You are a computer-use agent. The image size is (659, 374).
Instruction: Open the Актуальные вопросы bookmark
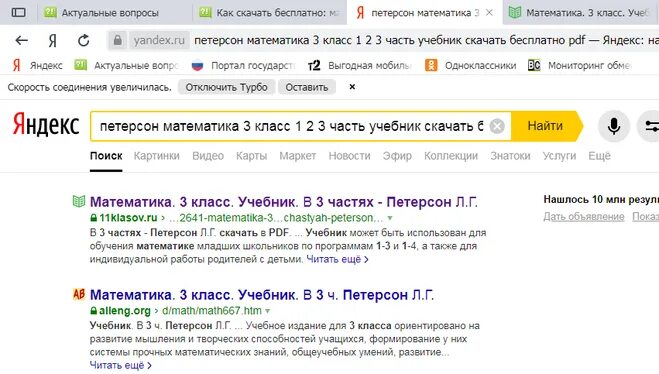(127, 66)
